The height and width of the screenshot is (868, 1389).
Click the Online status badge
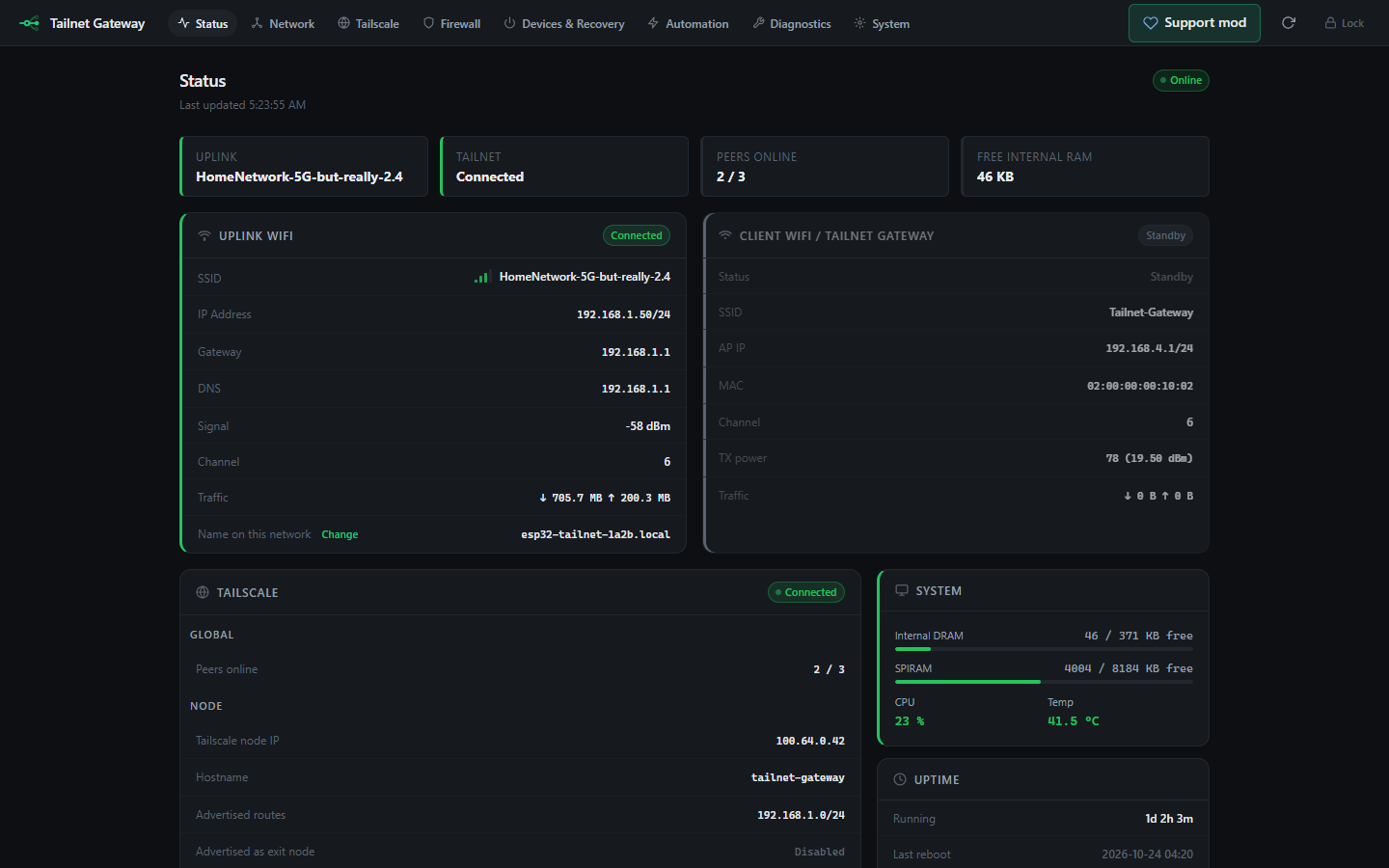pos(1181,80)
